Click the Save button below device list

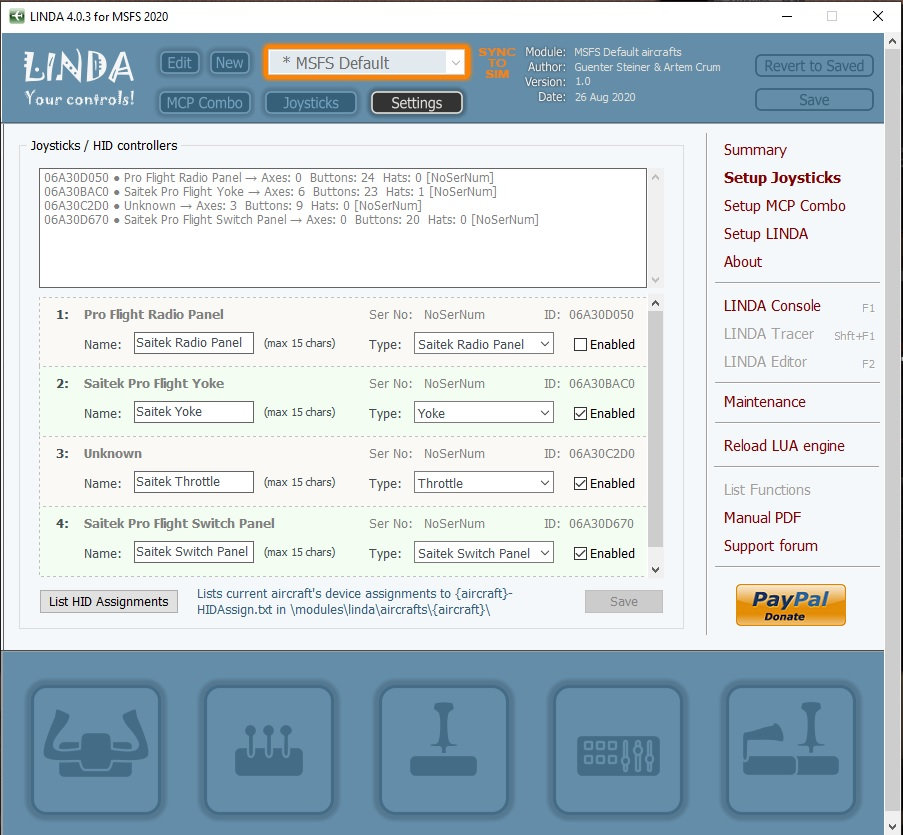pos(624,601)
